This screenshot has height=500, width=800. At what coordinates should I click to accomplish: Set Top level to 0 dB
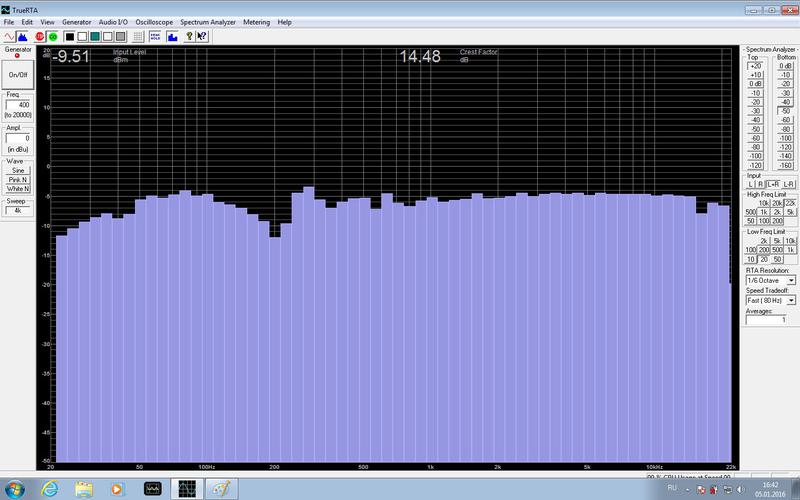[x=756, y=84]
